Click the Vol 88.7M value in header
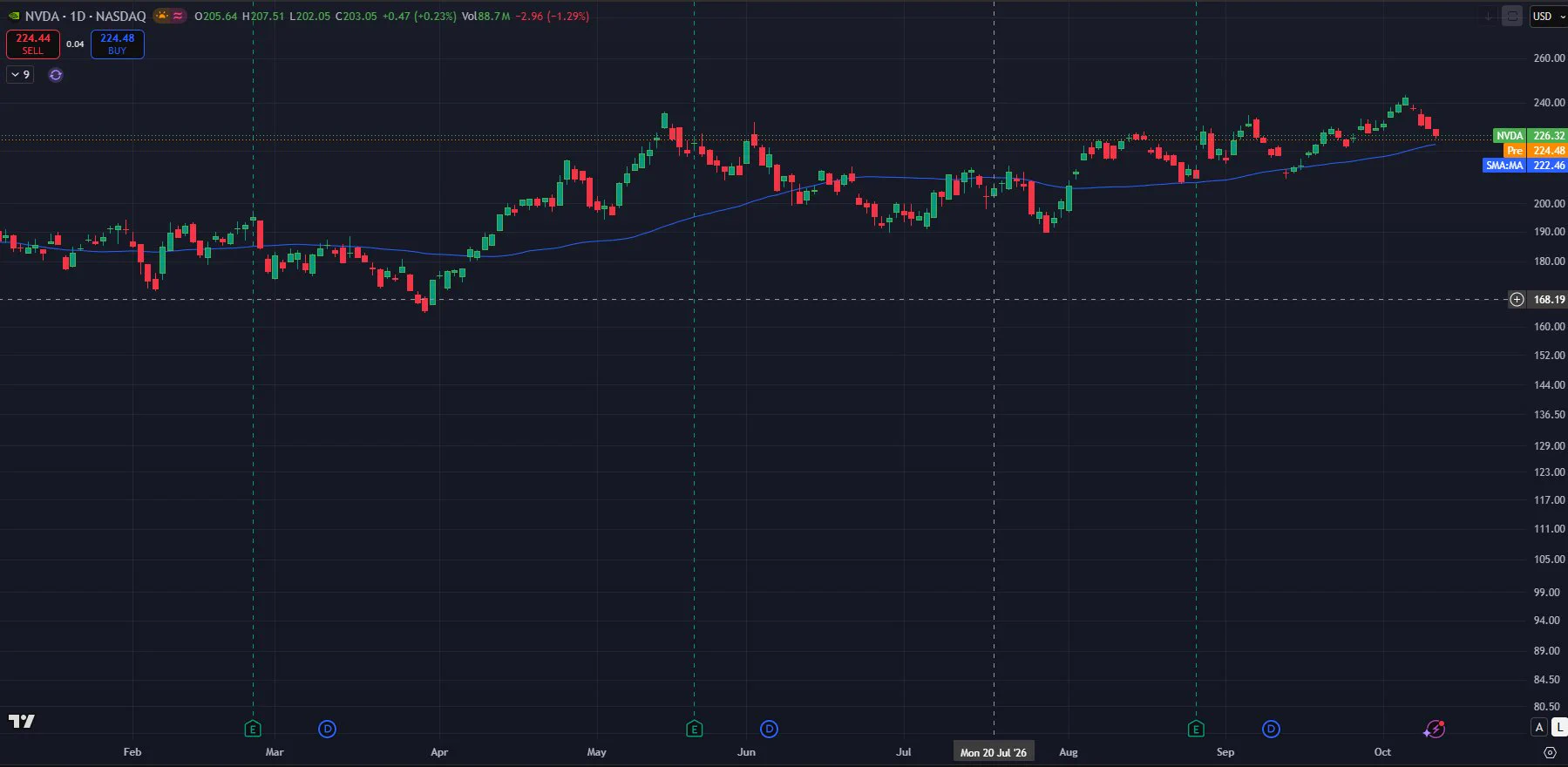The height and width of the screenshot is (767, 1568). tap(486, 17)
